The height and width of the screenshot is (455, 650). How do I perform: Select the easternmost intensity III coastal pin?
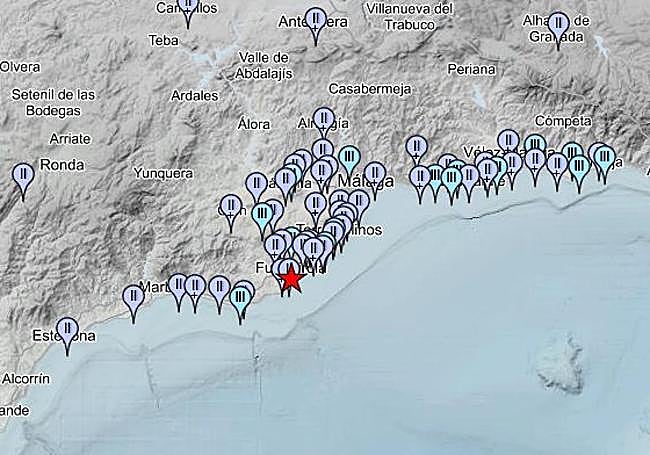(x=603, y=157)
